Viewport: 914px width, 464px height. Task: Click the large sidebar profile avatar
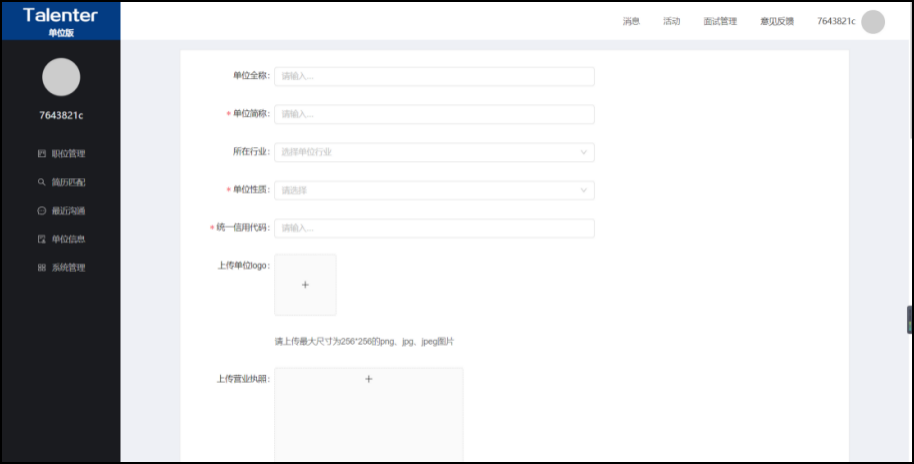tap(61, 77)
